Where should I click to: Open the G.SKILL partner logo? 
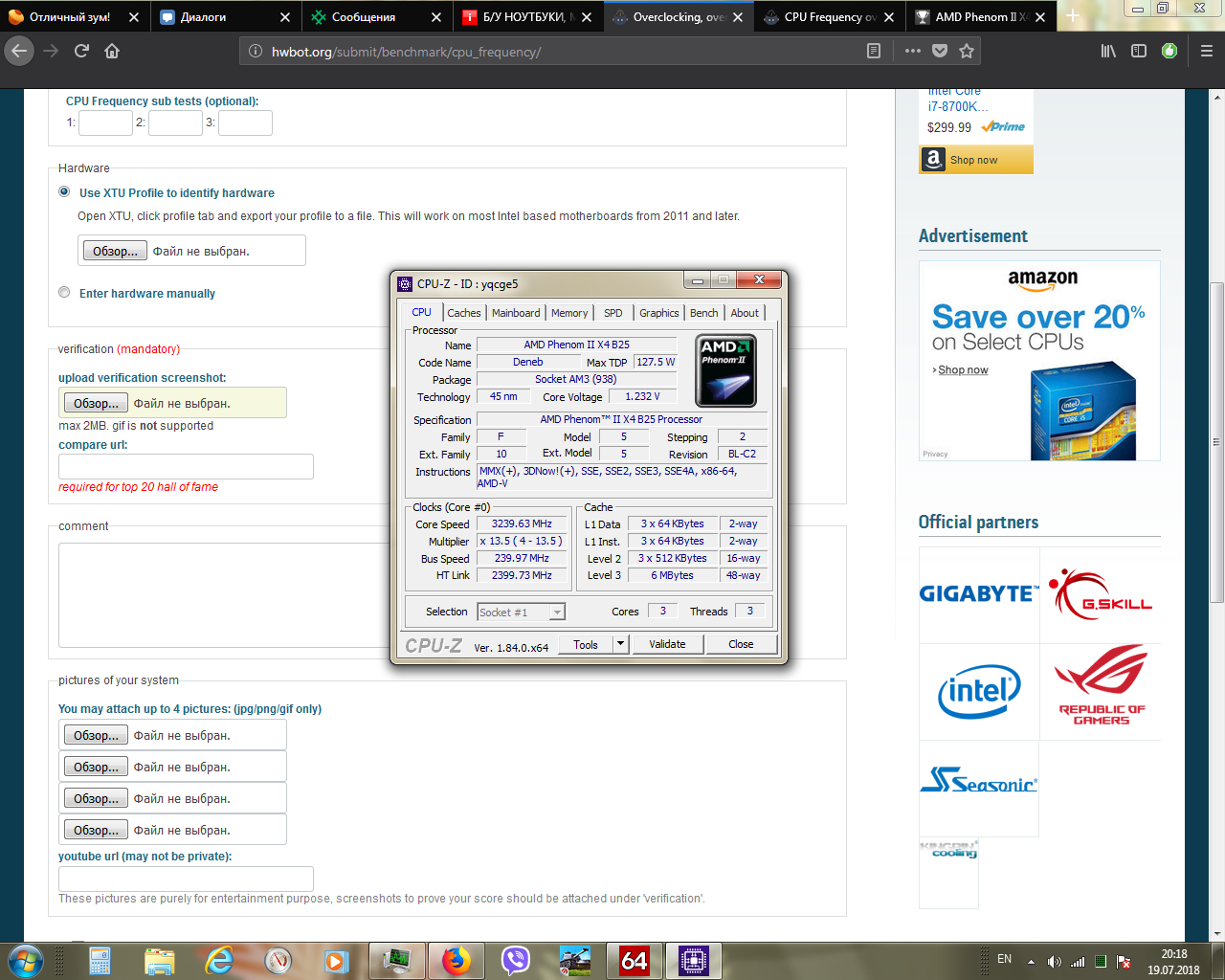pos(1101,594)
